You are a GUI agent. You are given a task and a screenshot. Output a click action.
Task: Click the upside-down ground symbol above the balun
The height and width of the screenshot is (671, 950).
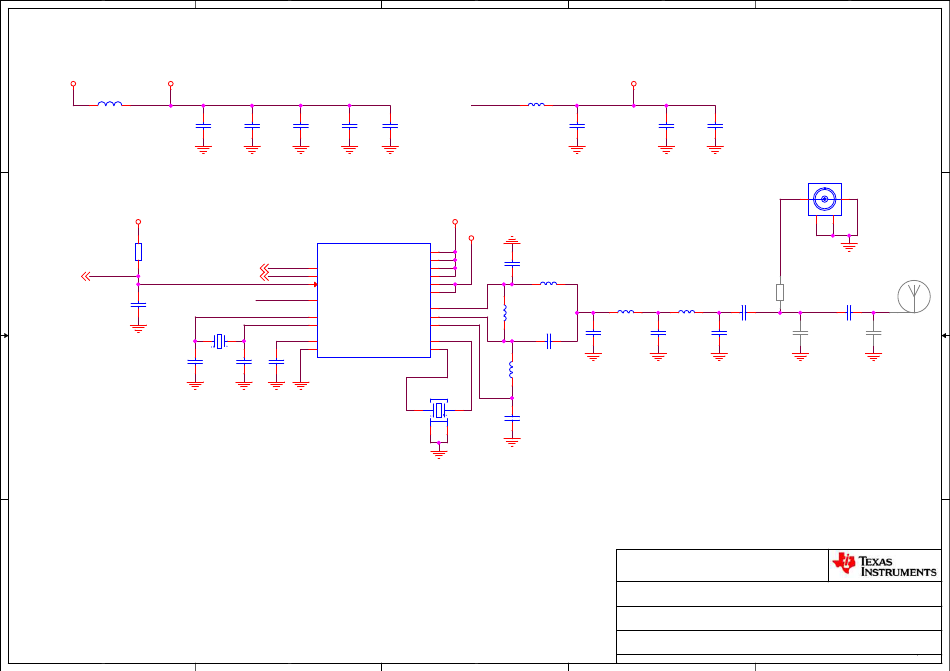[512, 240]
